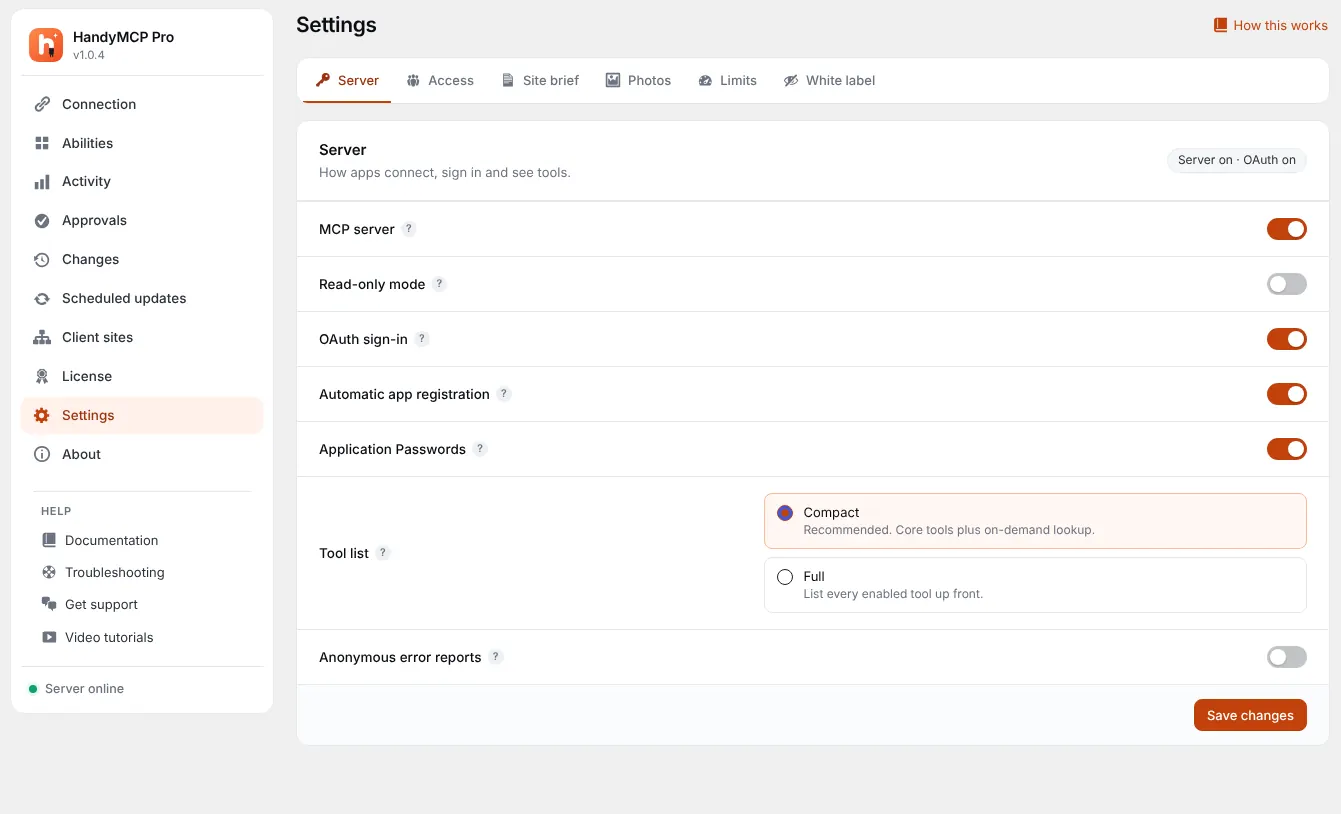Click help icon beside Application Passwords
This screenshot has width=1341, height=814.
[x=480, y=449]
